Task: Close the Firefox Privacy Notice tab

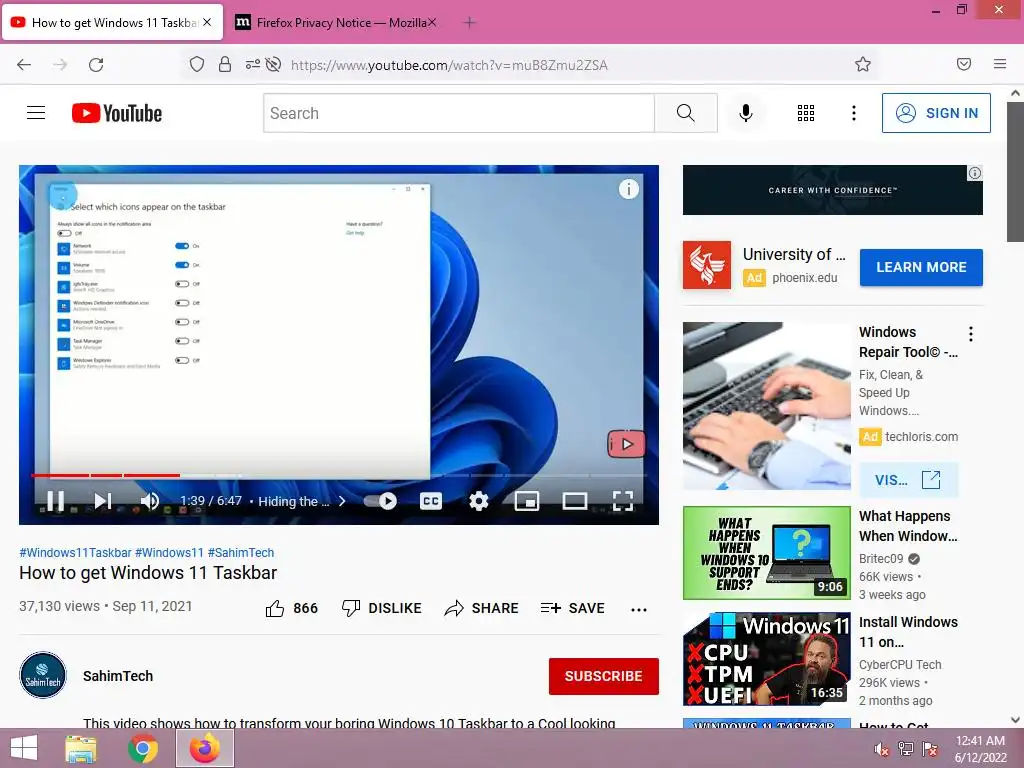Action: click(x=432, y=23)
